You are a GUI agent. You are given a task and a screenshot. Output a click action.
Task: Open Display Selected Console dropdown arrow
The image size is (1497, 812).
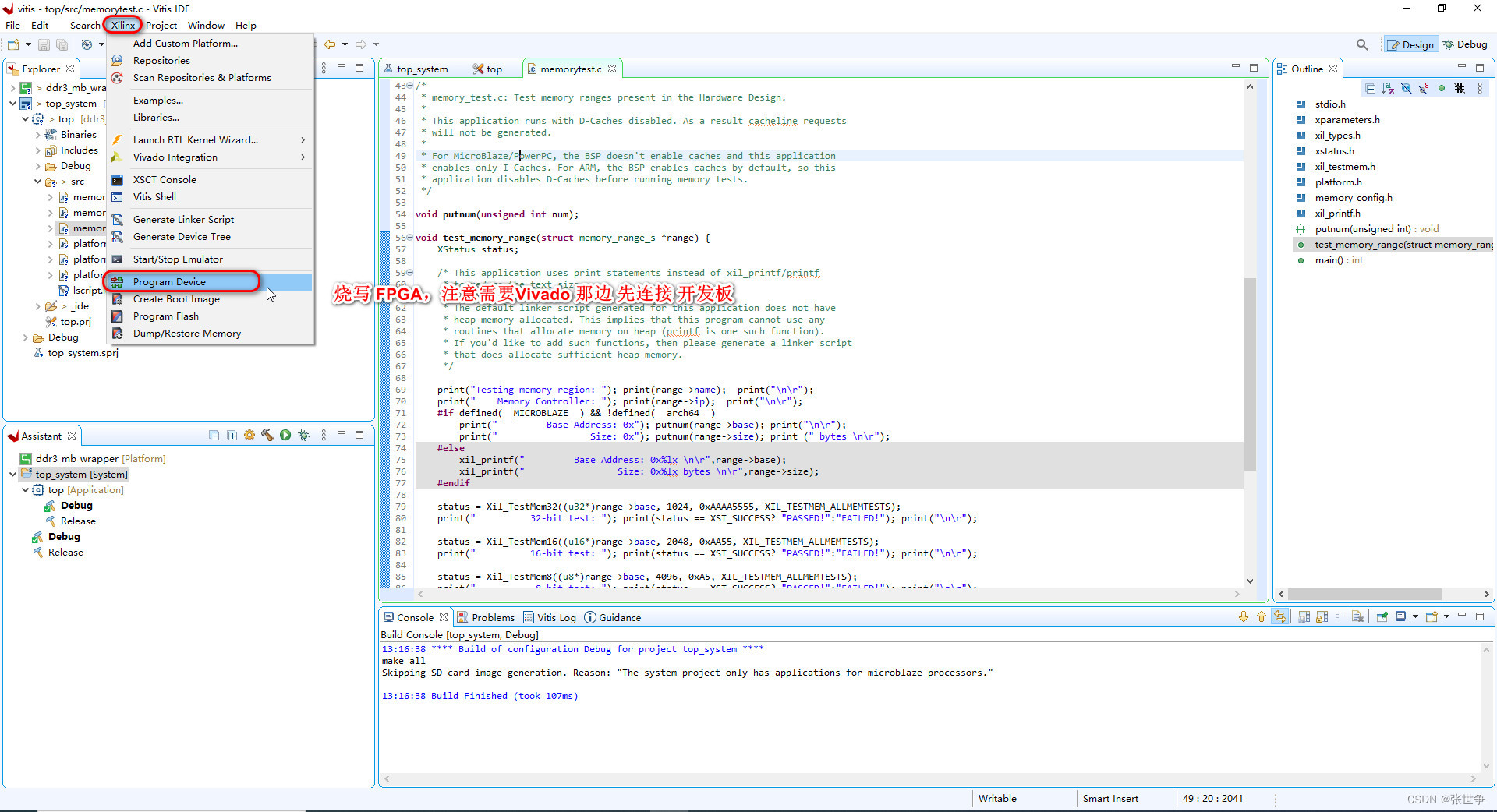1415,617
